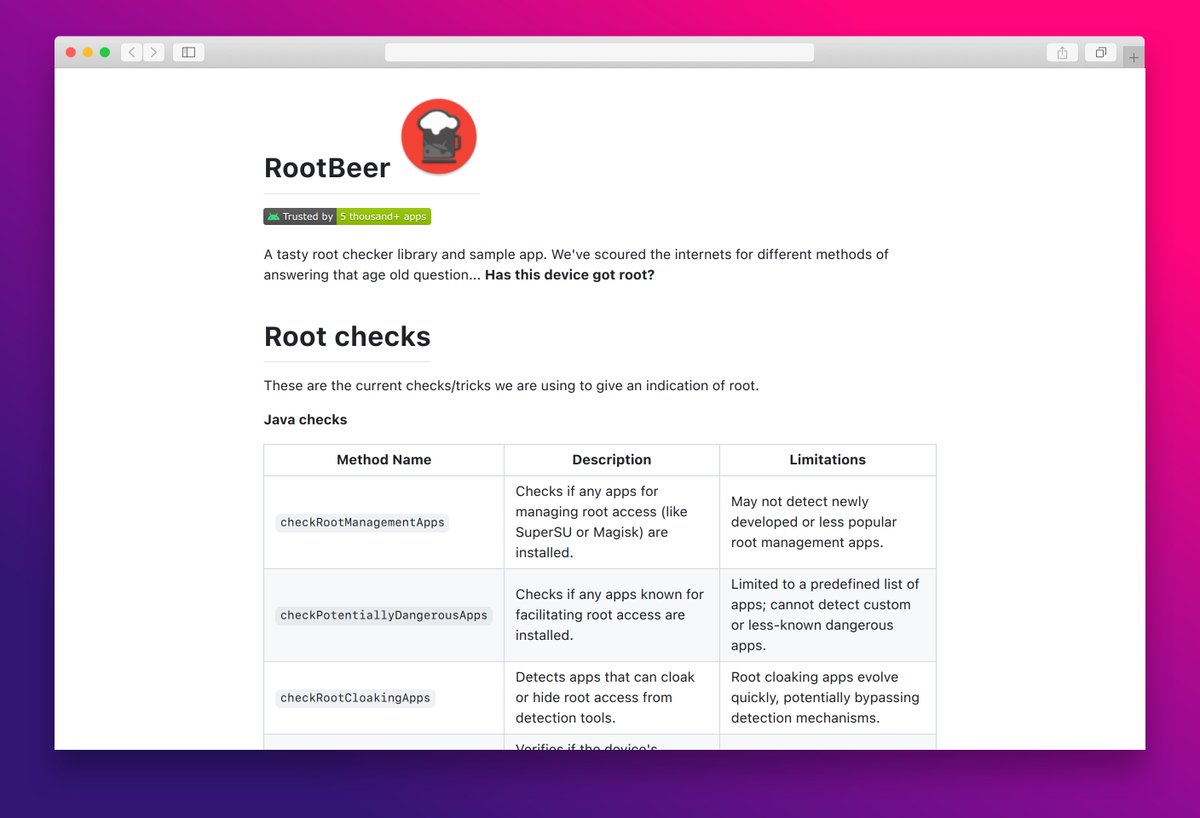Select the RootBeer heading
Screen dimensions: 1200x818
(327, 168)
